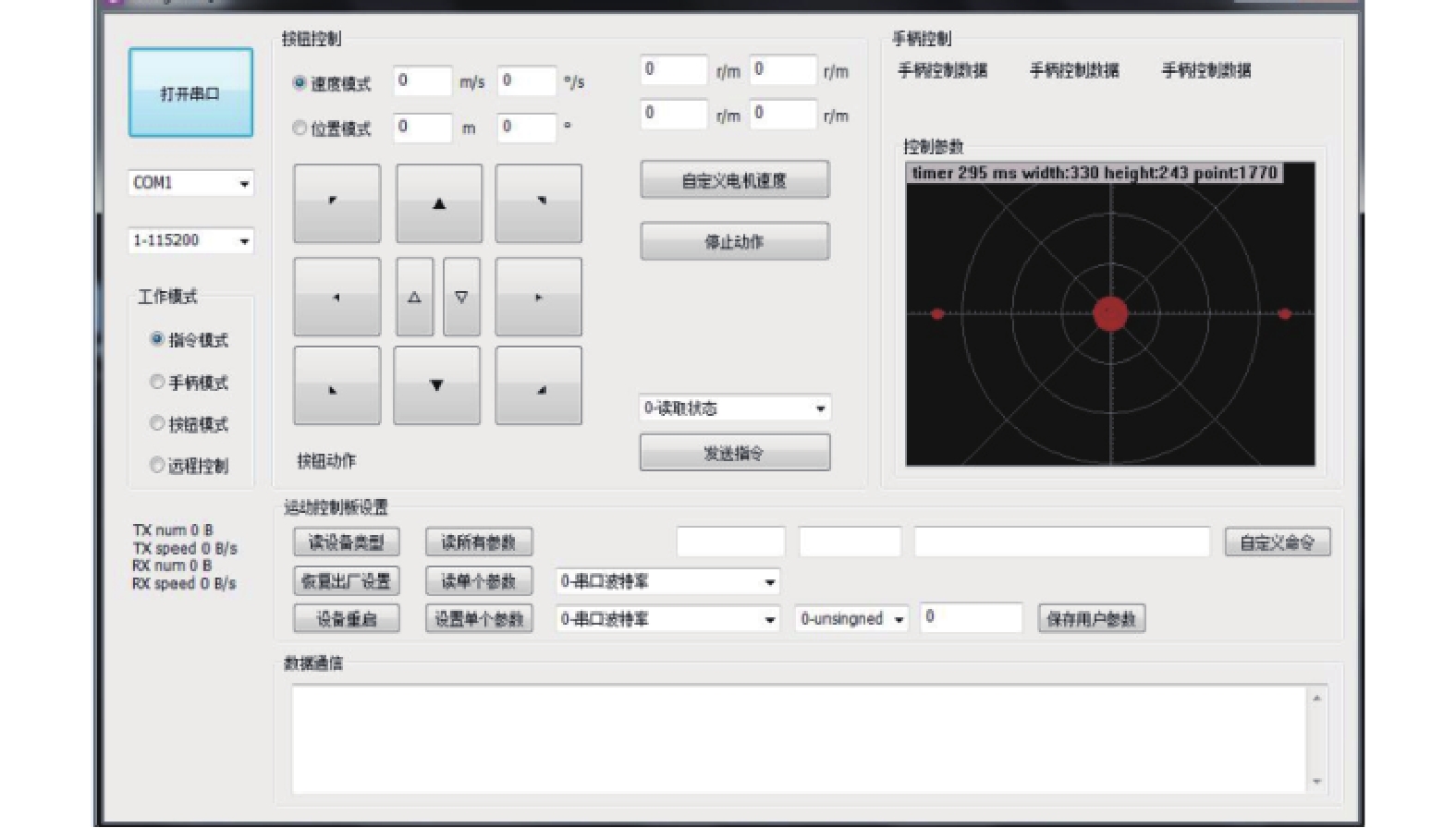
Task: Enable 远程控制 working mode
Action: click(157, 465)
